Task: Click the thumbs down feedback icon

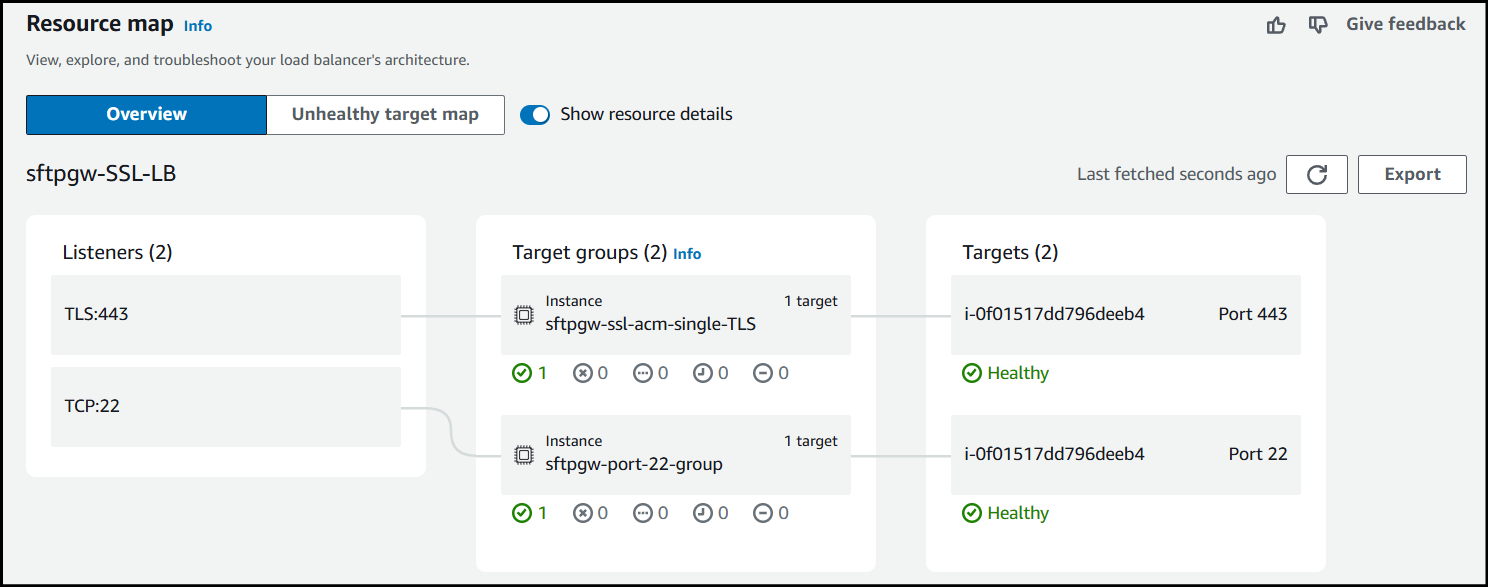Action: 1318,25
